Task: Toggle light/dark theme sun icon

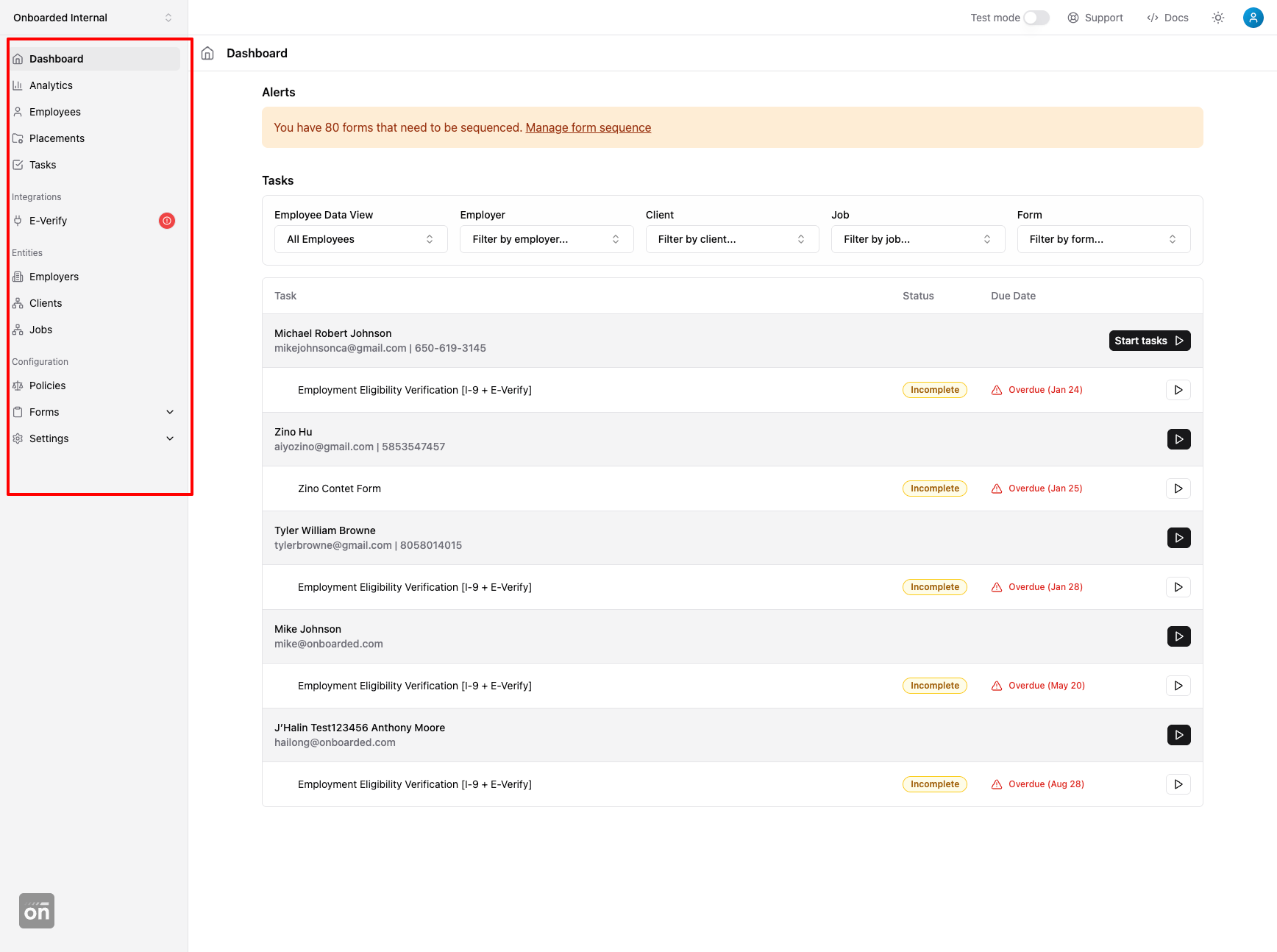Action: (1218, 18)
